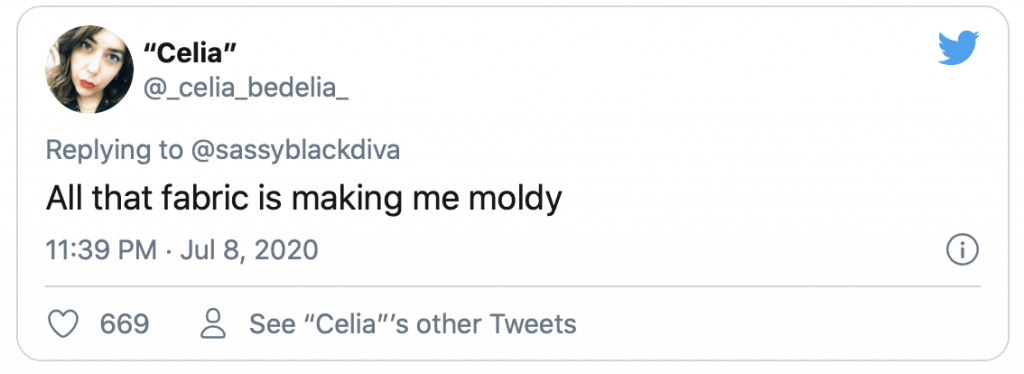Click the blue Twitter bird logo
This screenshot has width=1024, height=374.
click(x=958, y=48)
